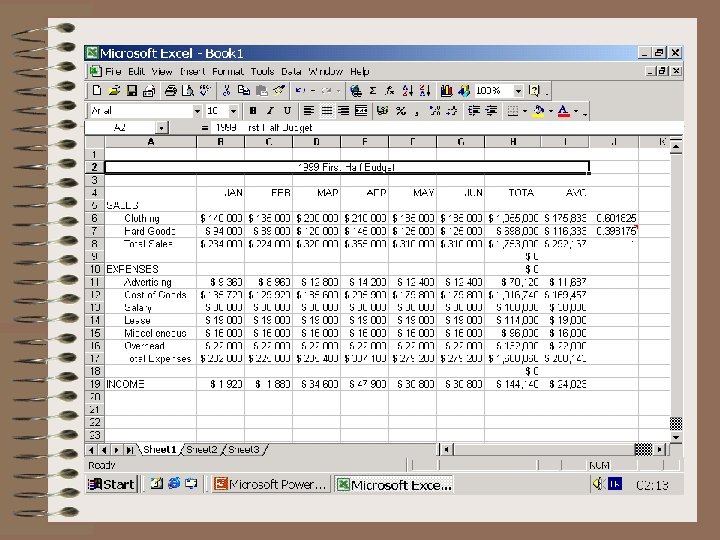Click the Map icon on toolbar
The image size is (720, 540).
pyautogui.click(x=464, y=90)
